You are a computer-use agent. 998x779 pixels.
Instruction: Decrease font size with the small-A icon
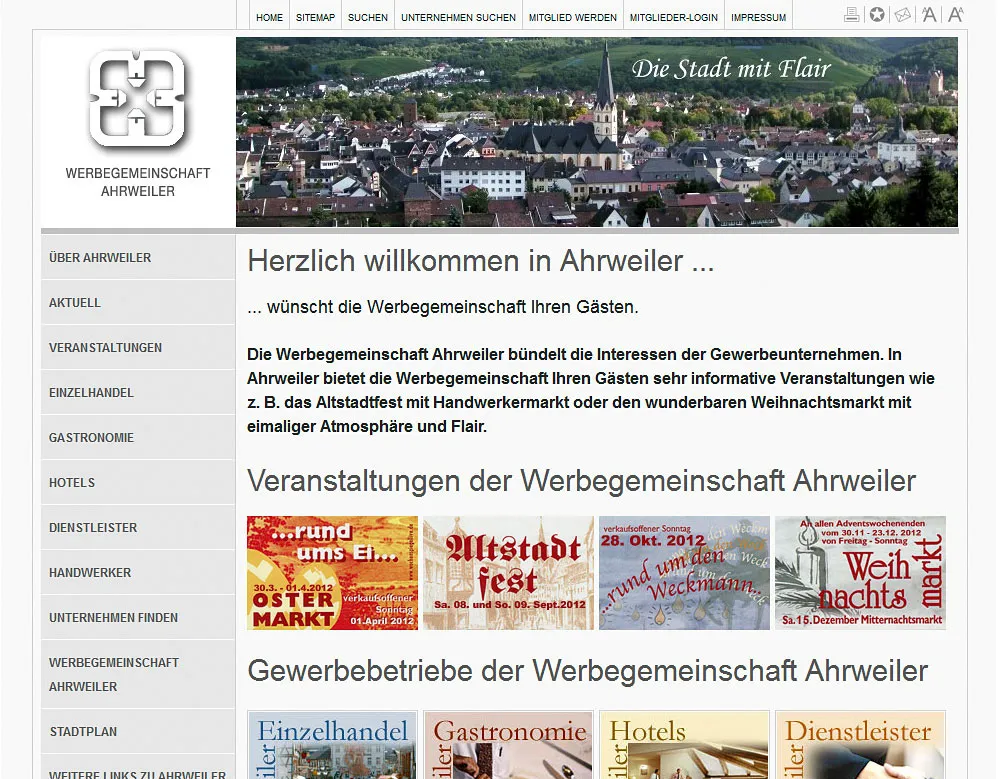click(927, 12)
